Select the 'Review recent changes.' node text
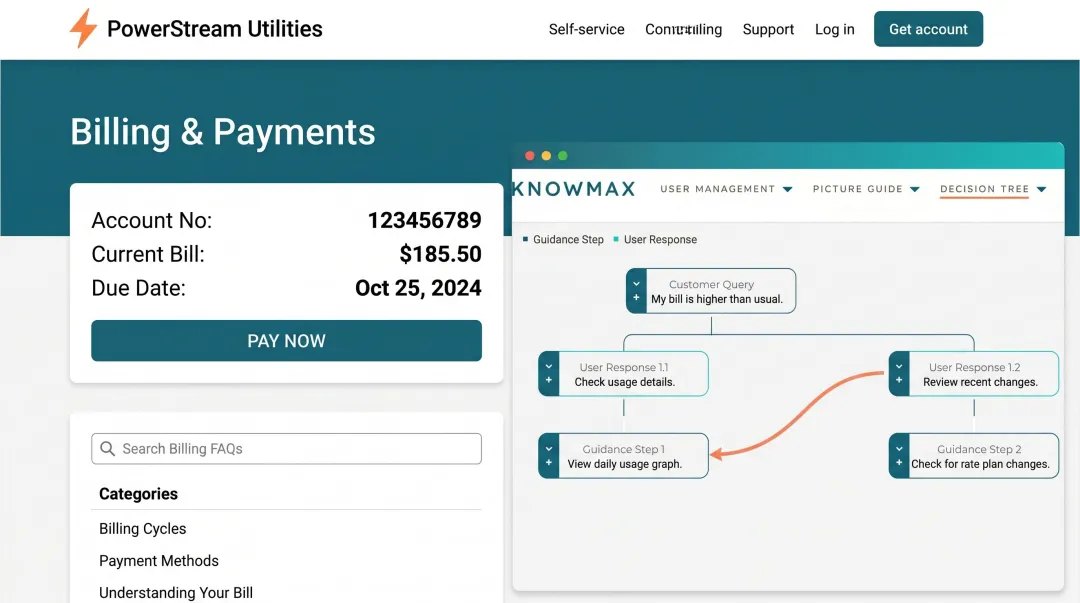 [980, 382]
